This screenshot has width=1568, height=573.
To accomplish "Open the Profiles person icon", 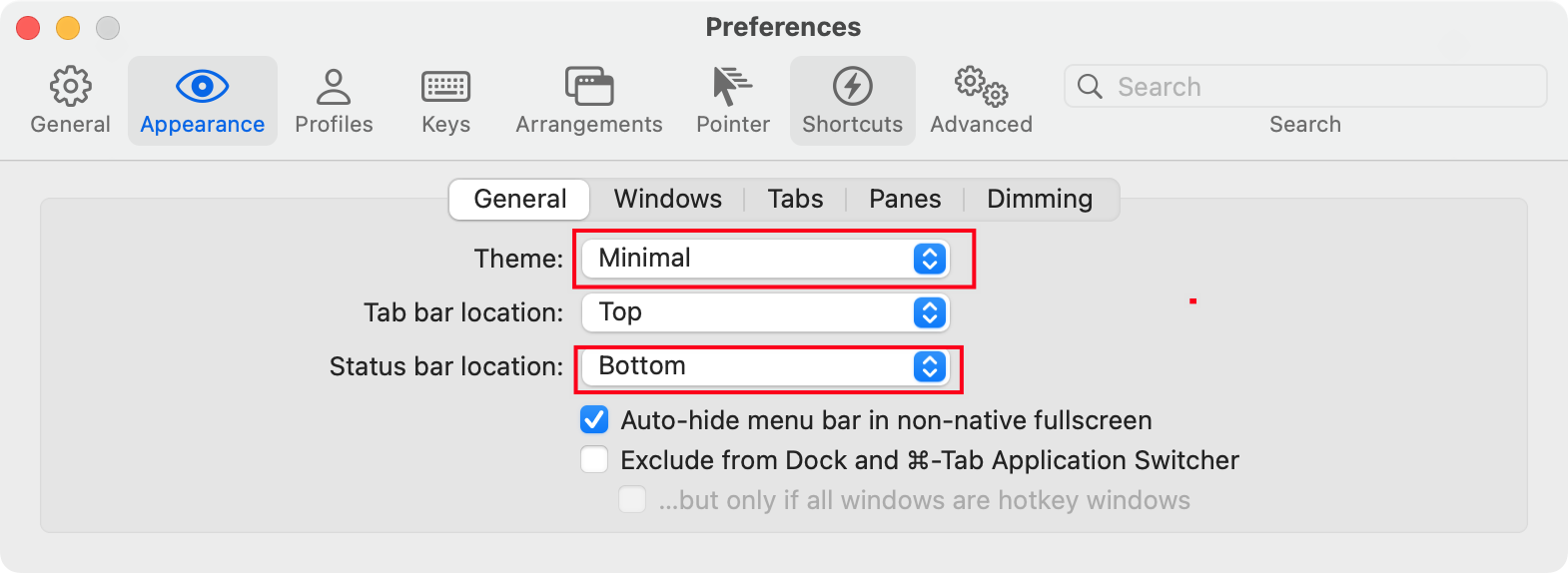I will tap(334, 87).
